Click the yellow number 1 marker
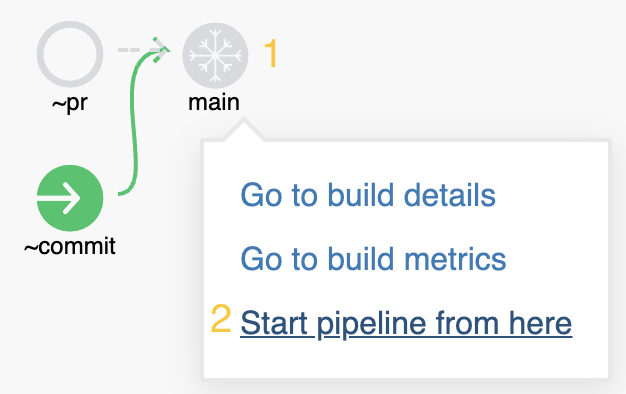The image size is (626, 394). point(271,53)
